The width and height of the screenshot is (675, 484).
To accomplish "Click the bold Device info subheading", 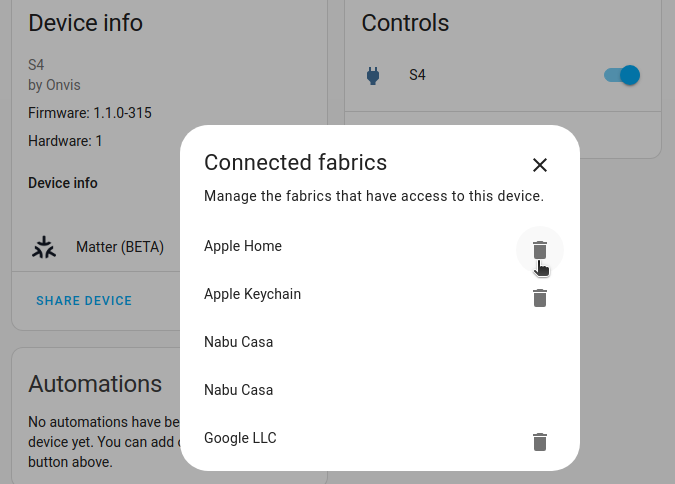I will point(63,183).
